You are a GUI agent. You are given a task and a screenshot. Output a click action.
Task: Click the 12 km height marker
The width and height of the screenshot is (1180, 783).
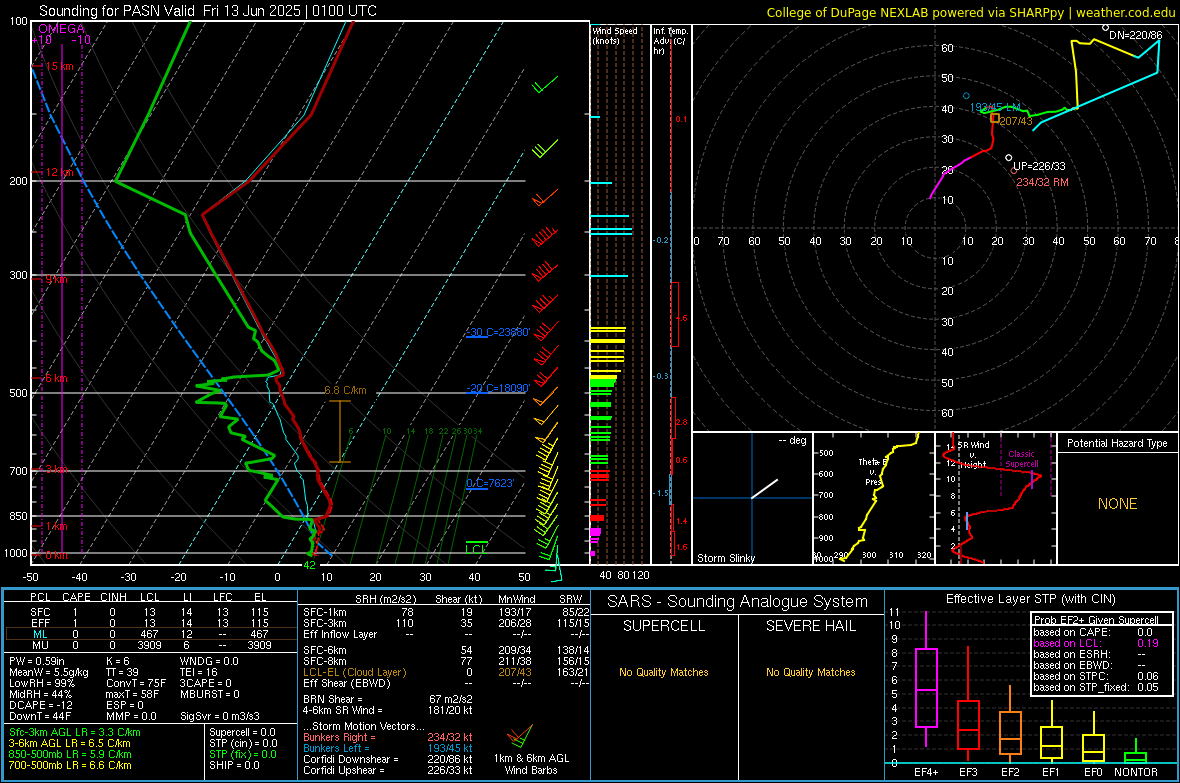coord(59,172)
